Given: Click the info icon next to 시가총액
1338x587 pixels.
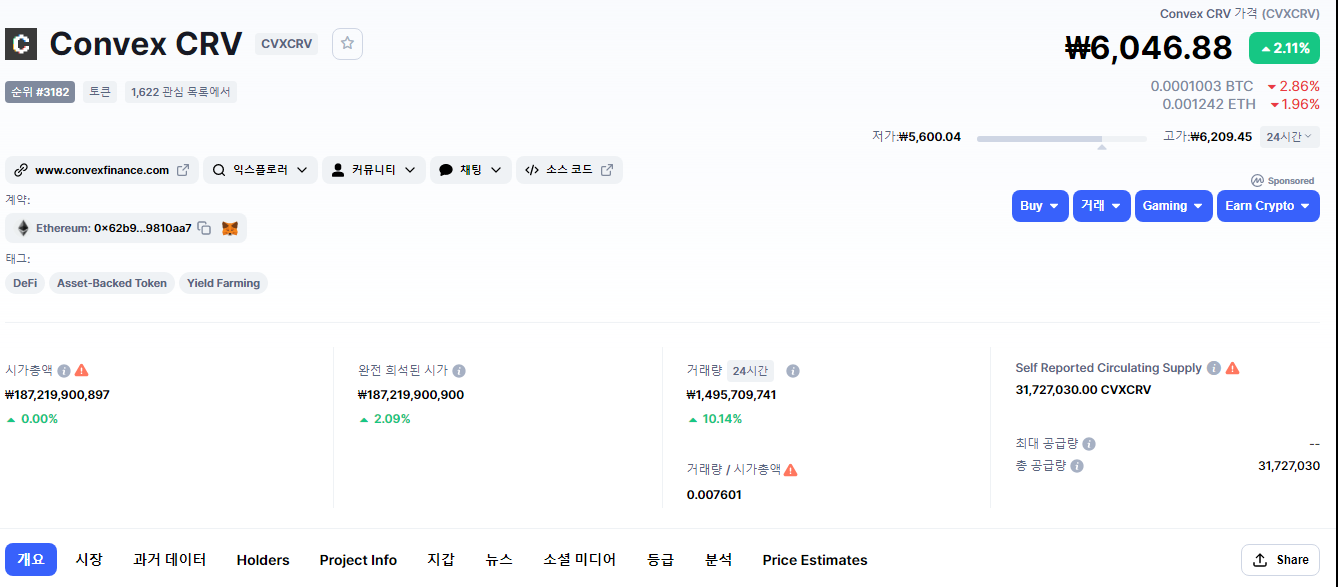Looking at the screenshot, I should pos(64,370).
